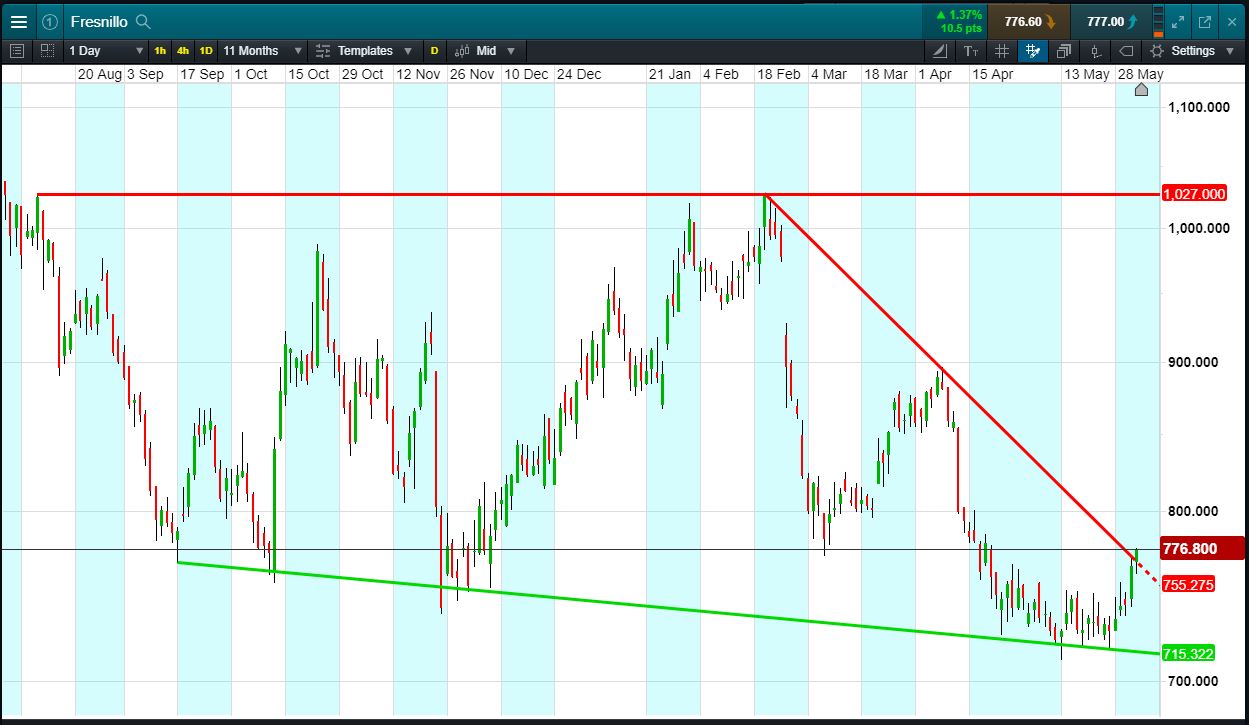Toggle the grid lines icon
Screen dimensions: 1249x725
click(x=1002, y=50)
